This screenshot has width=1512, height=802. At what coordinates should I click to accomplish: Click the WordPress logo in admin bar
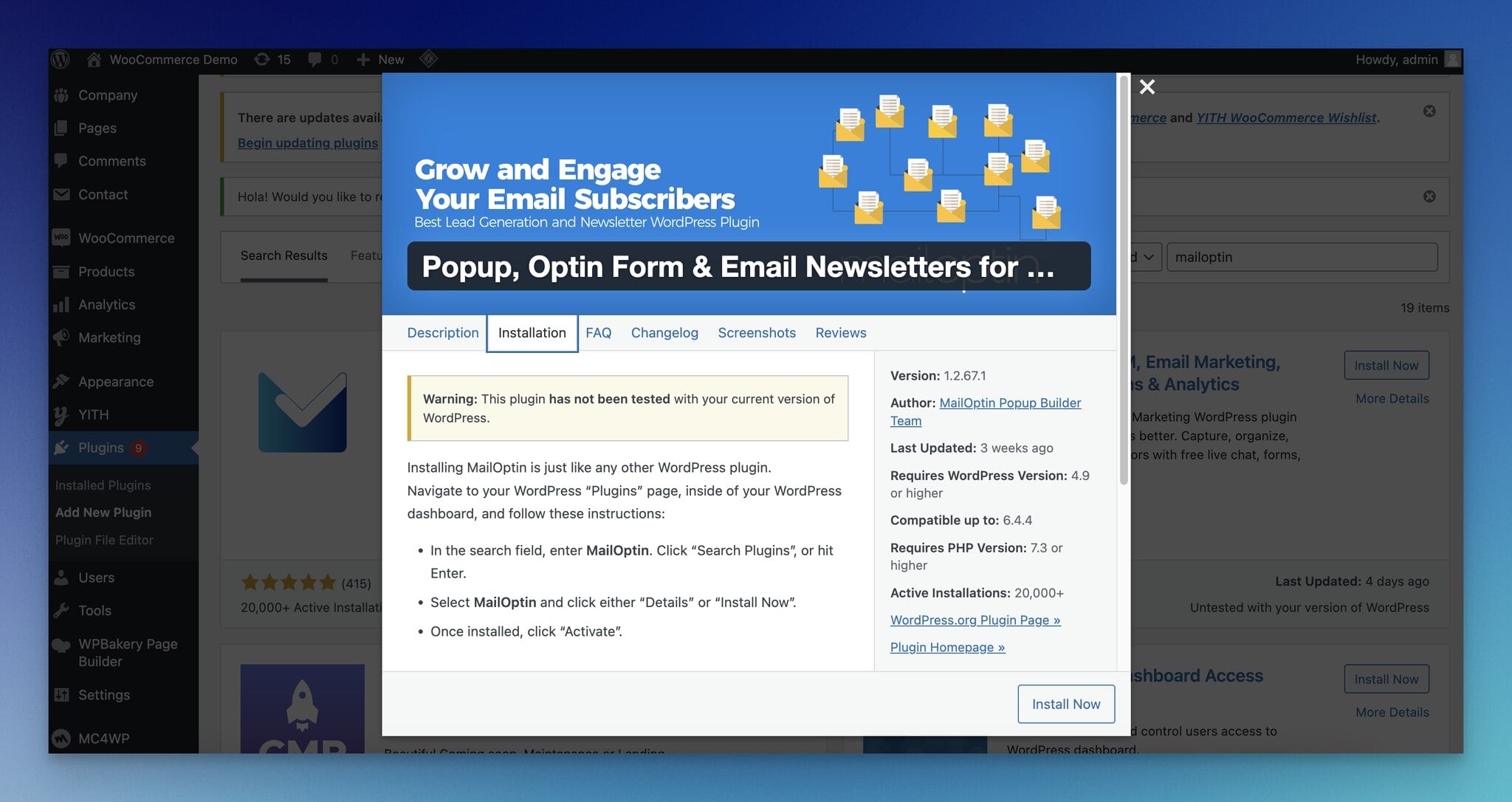[61, 59]
